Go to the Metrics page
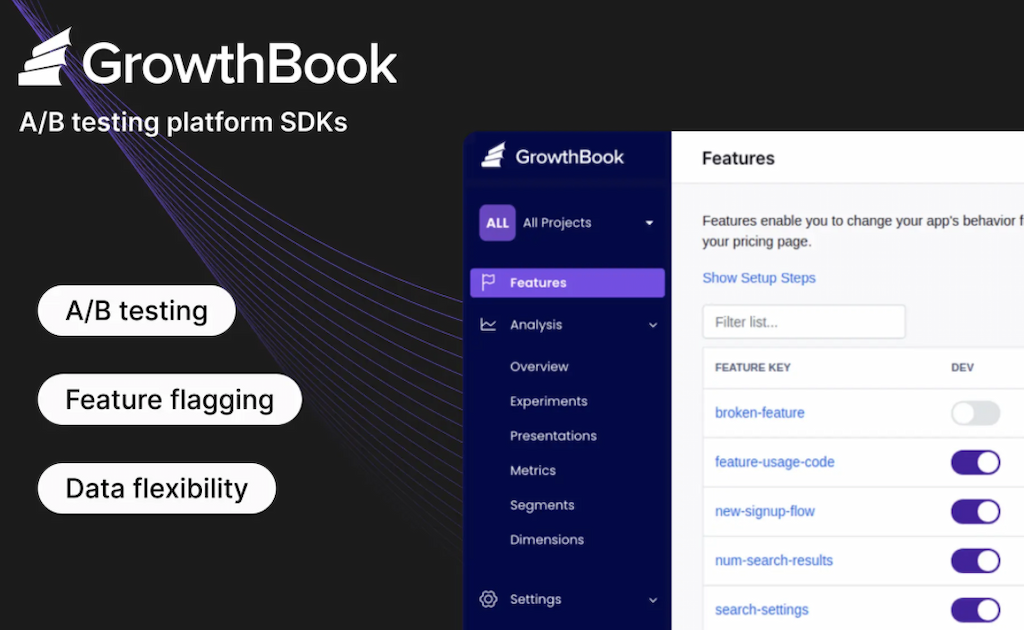1024x630 pixels. 532,470
